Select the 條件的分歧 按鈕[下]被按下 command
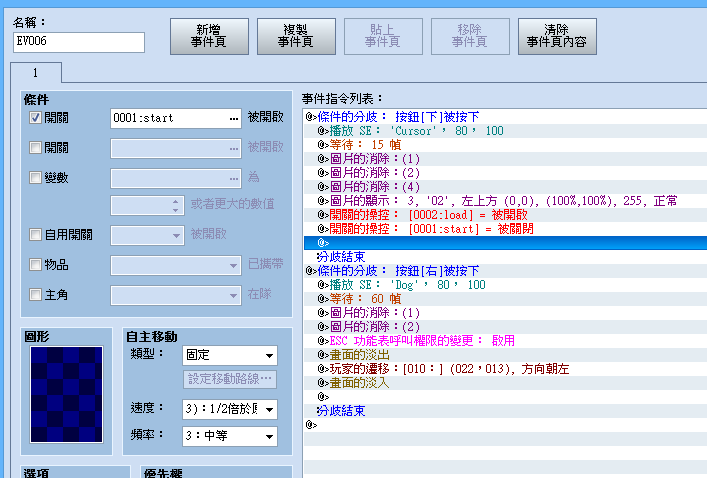 tap(505, 117)
